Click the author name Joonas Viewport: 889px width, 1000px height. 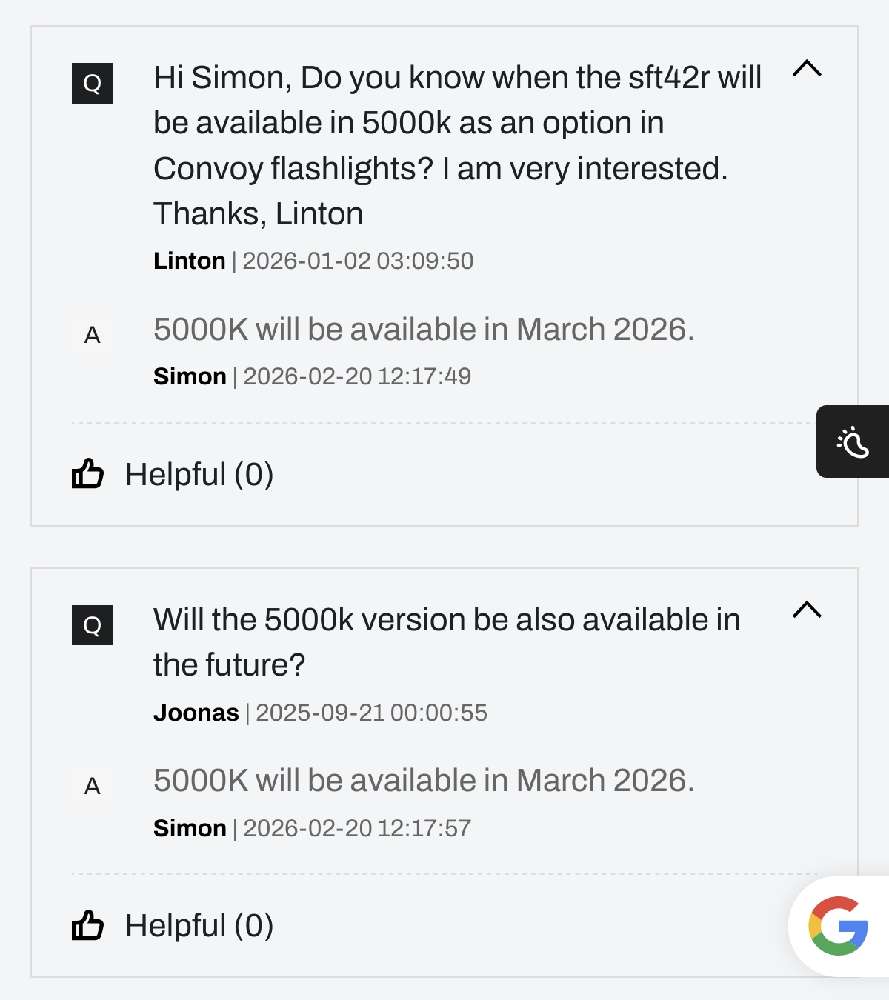(196, 713)
